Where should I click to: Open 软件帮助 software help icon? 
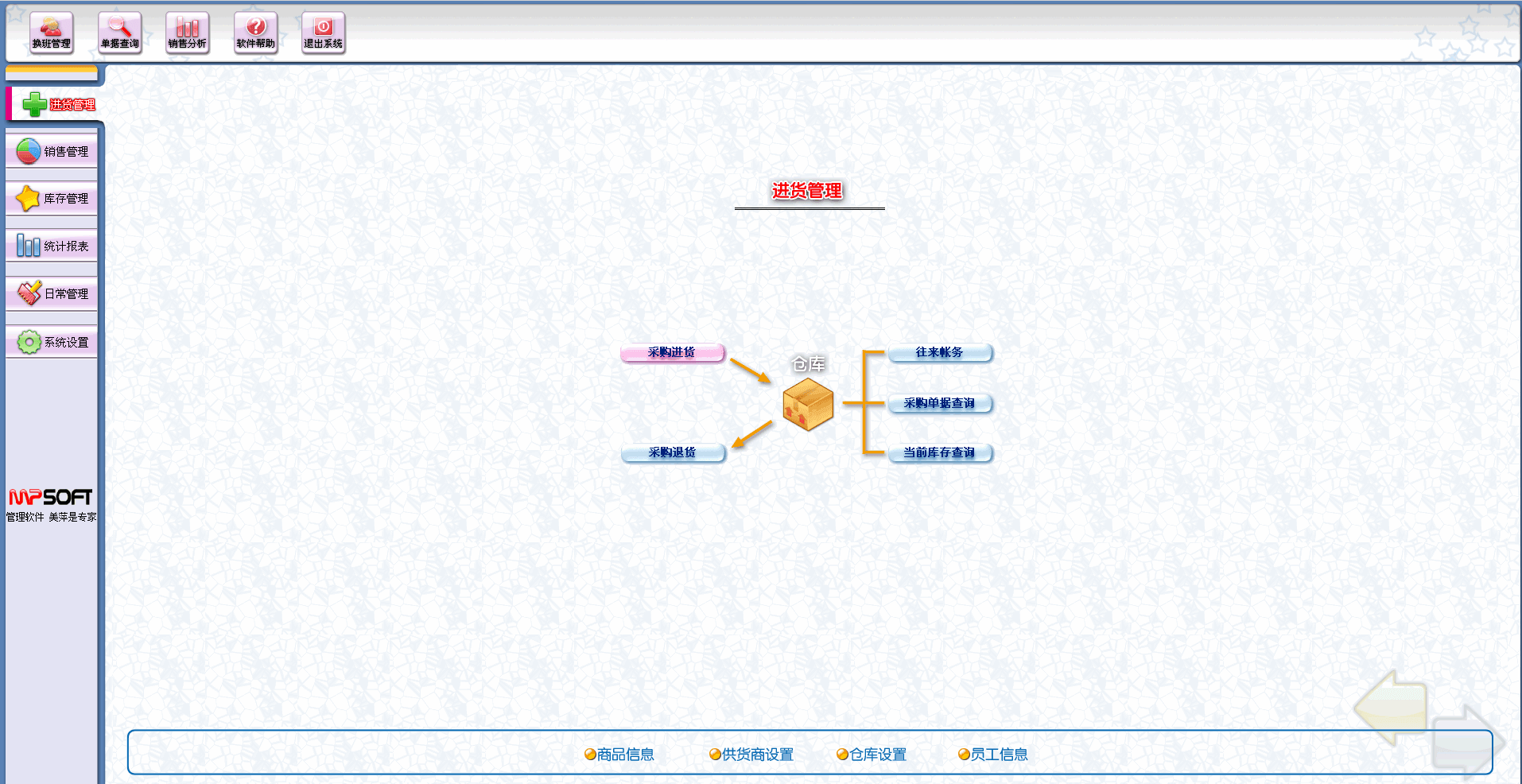click(x=256, y=33)
